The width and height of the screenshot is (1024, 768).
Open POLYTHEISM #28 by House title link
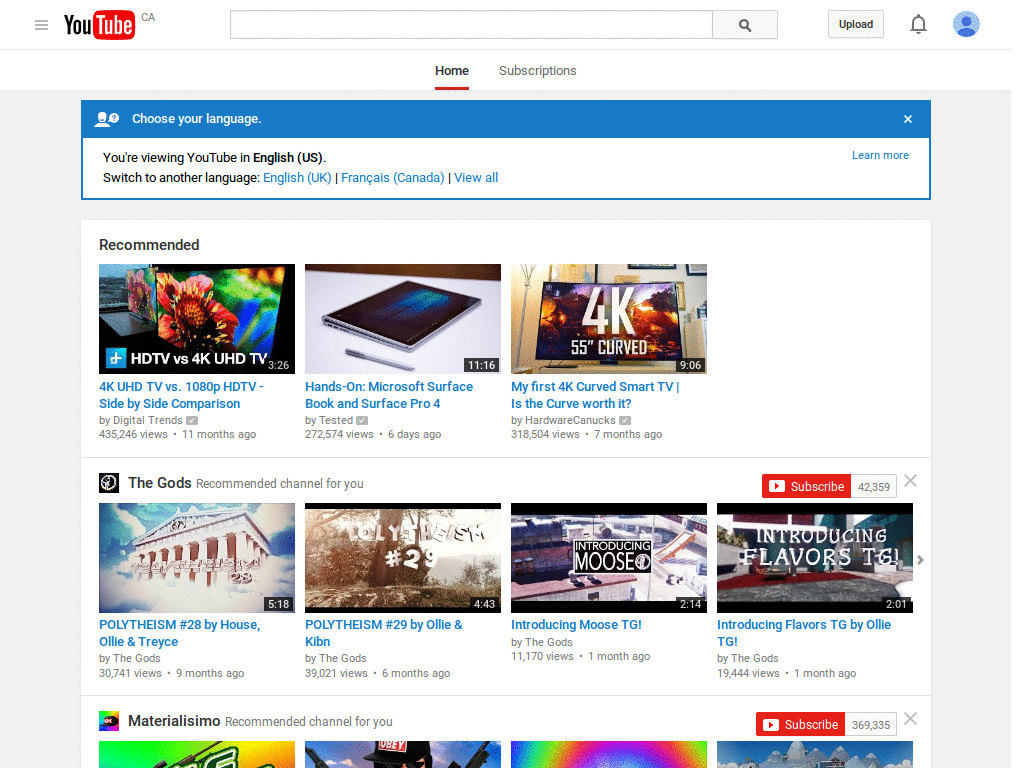tap(180, 633)
